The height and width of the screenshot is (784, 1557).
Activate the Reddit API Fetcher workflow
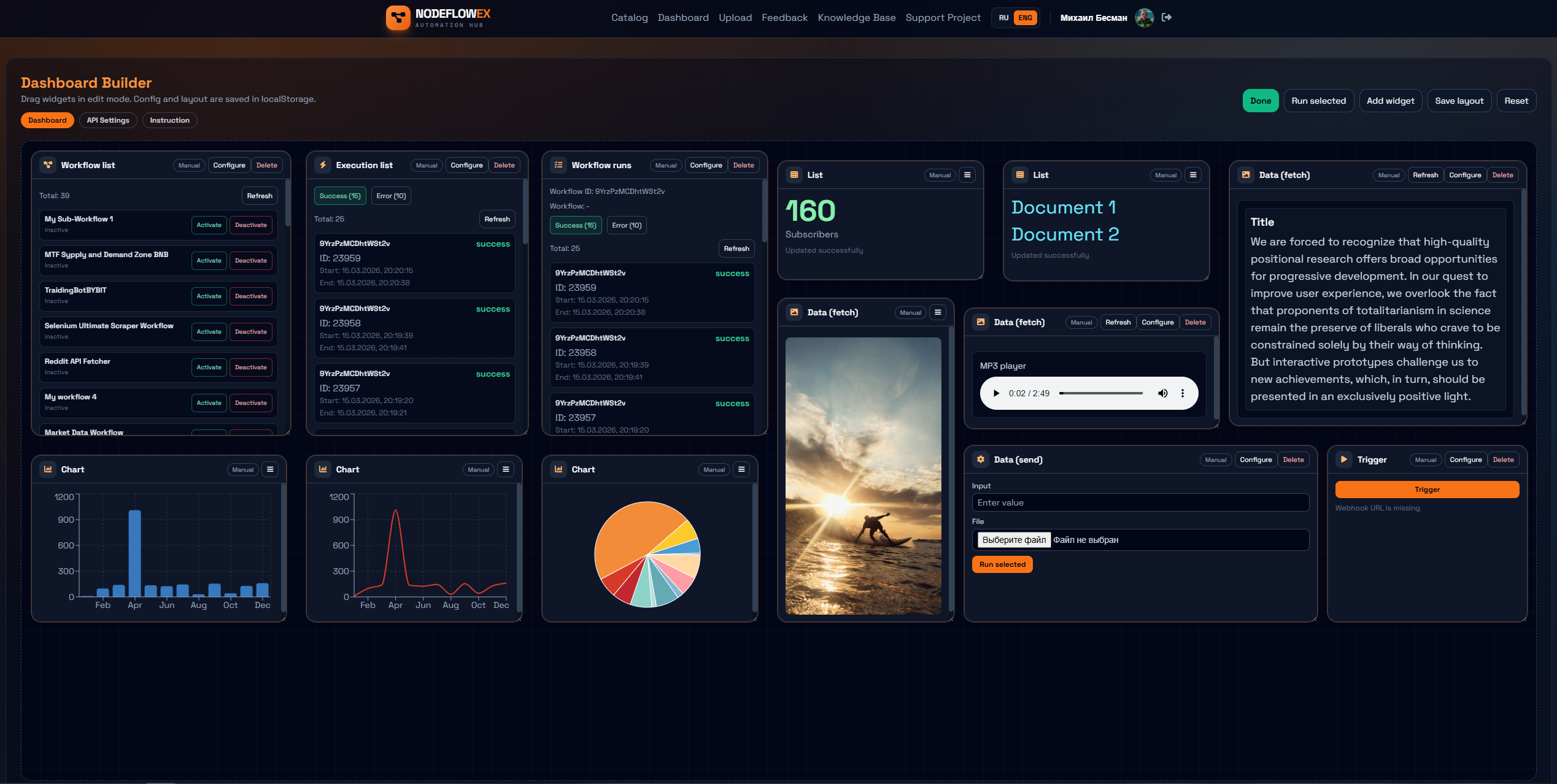tap(209, 367)
